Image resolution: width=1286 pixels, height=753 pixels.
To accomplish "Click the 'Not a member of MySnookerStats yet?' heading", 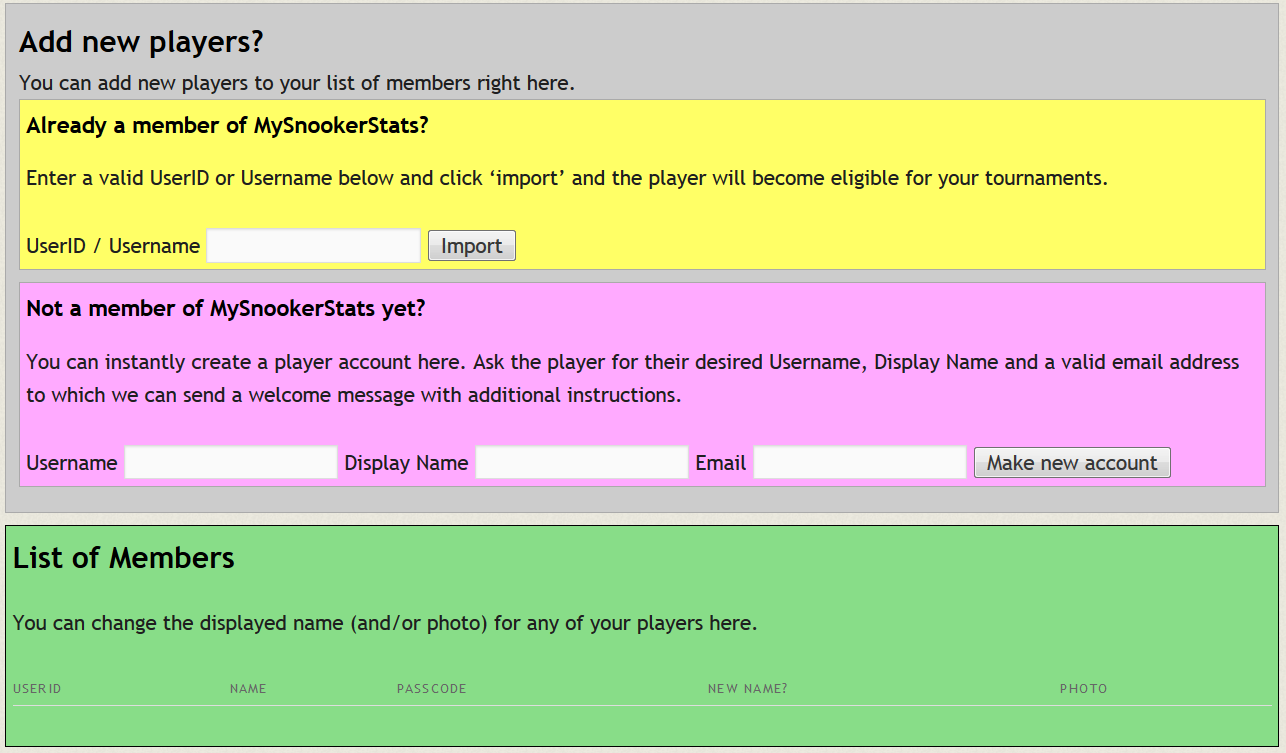I will point(226,308).
